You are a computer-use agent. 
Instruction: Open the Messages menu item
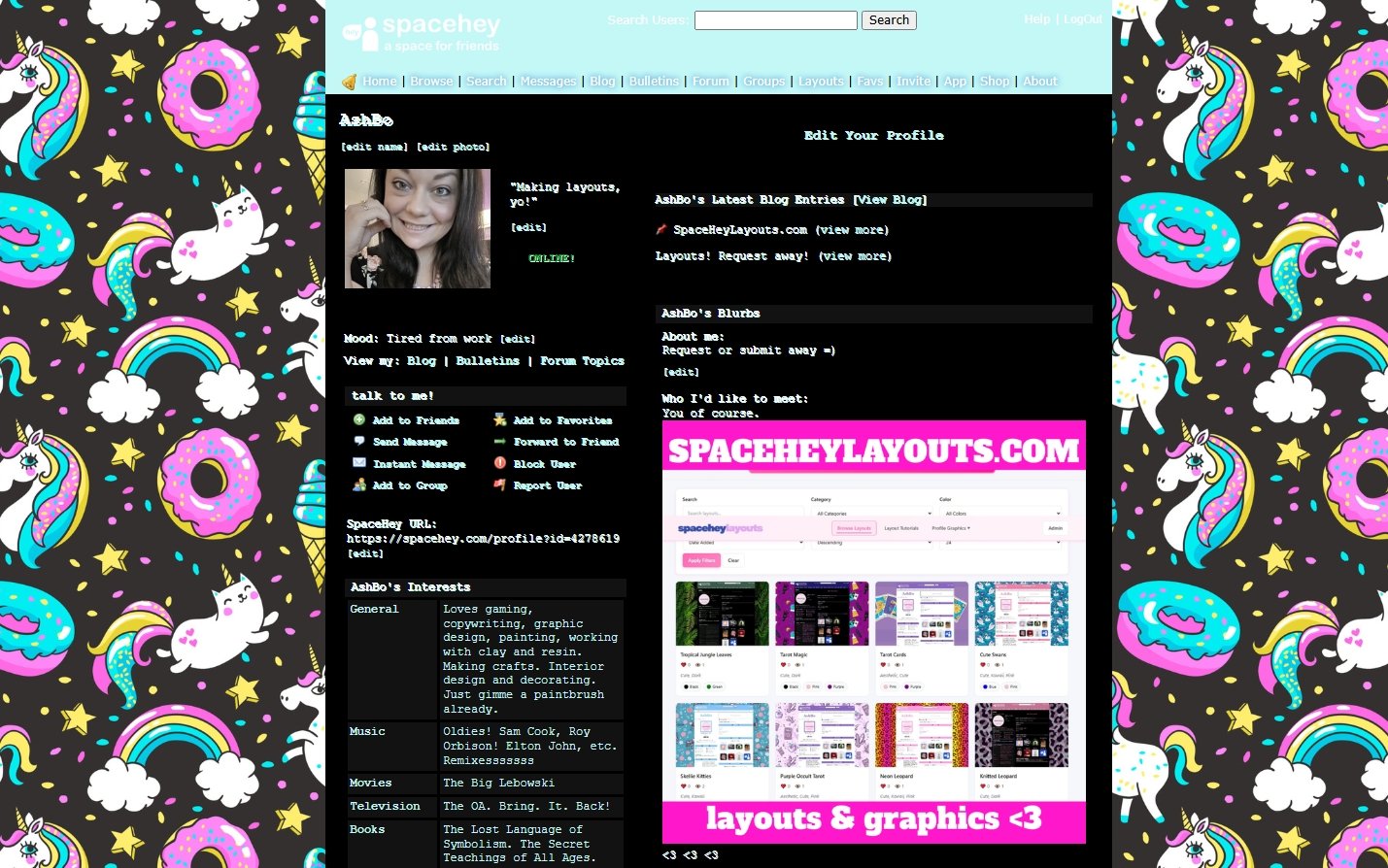coord(548,82)
